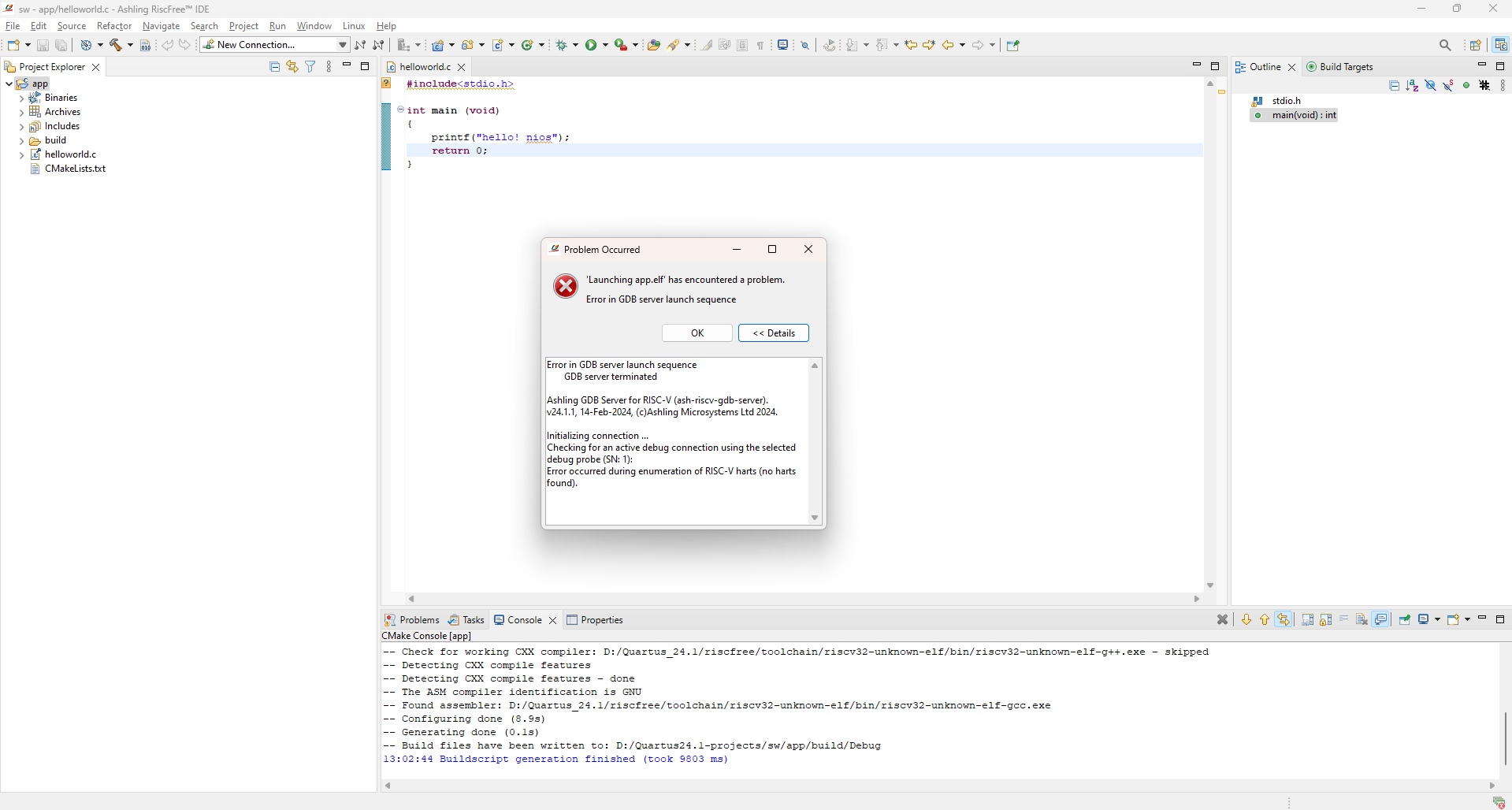Click the Outline sort alphabetically icon
This screenshot has width=1512, height=810.
[1412, 85]
